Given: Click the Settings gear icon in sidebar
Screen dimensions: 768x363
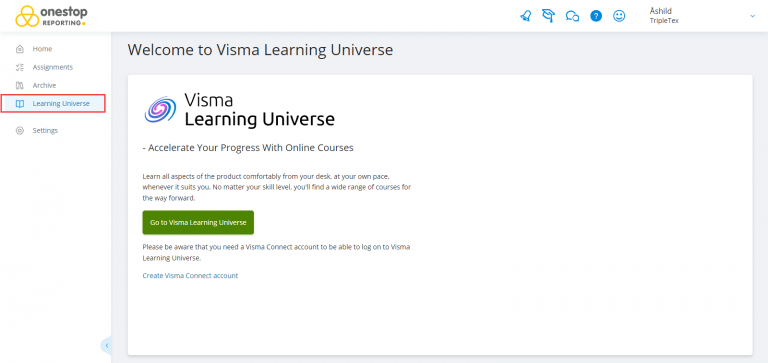Looking at the screenshot, I should coord(20,130).
